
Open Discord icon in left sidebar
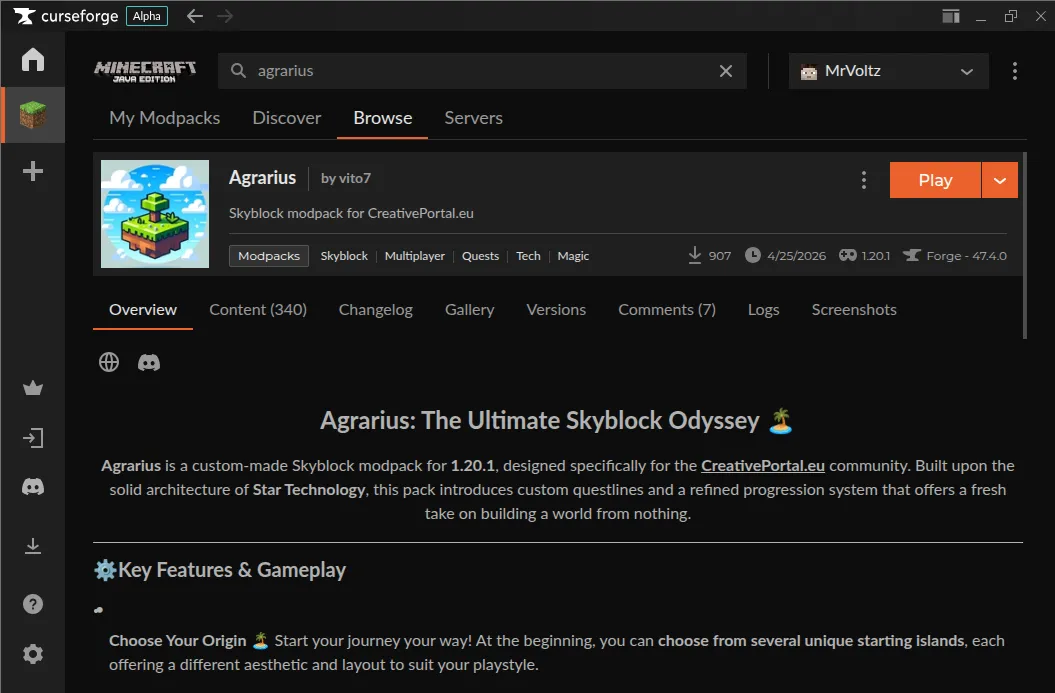[32, 486]
